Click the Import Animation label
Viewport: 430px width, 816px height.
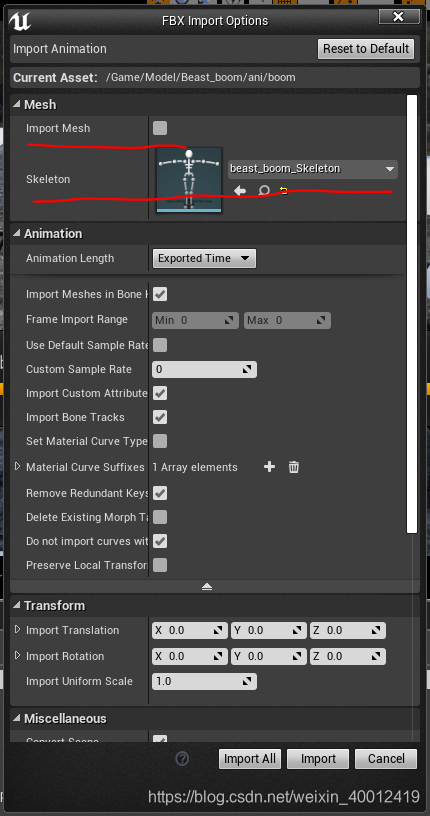pos(60,49)
